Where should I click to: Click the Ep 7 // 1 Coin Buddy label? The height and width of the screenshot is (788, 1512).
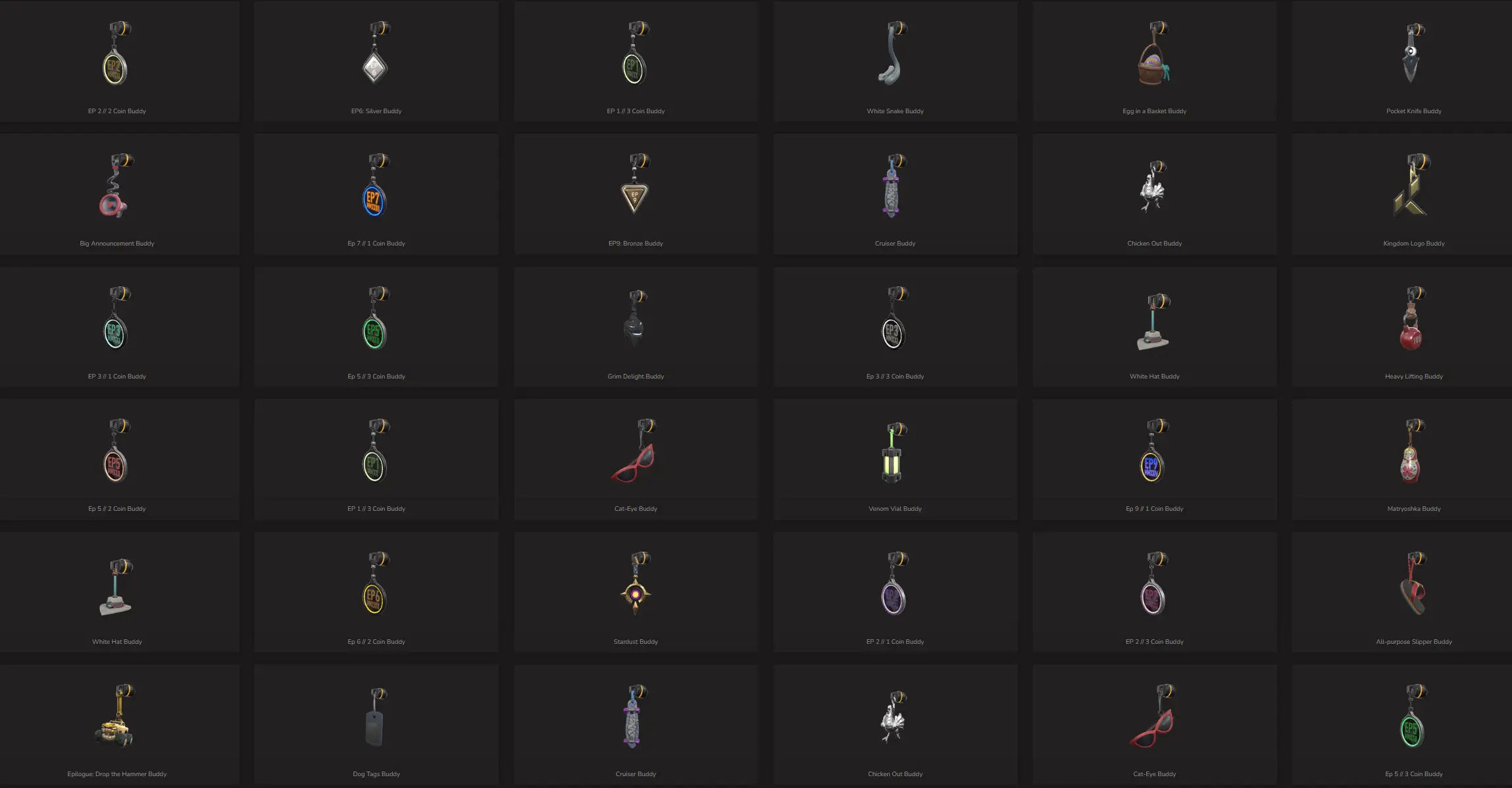[376, 244]
